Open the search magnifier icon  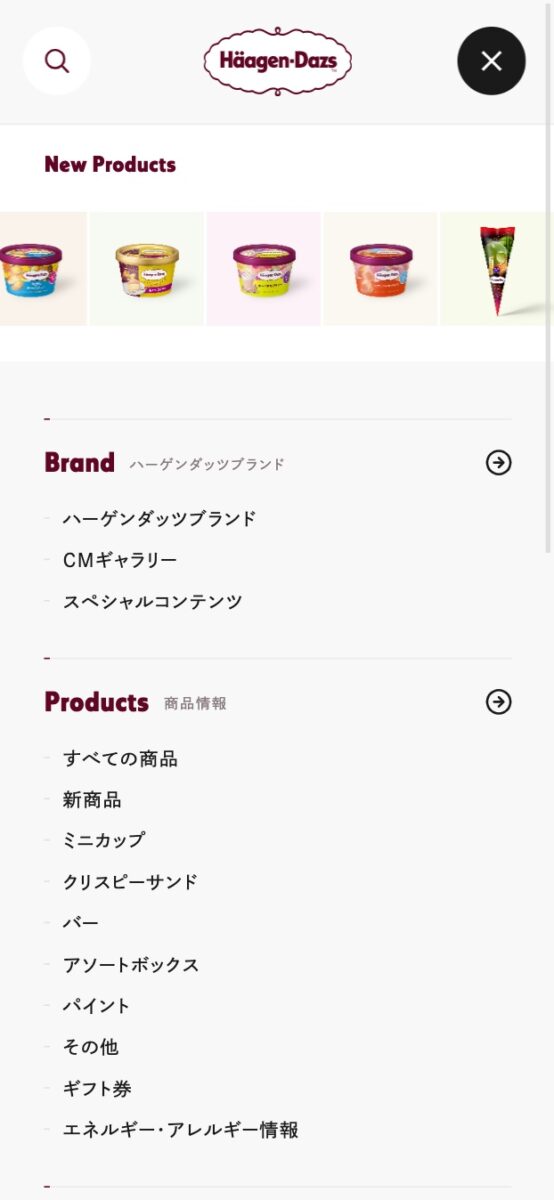(x=57, y=61)
